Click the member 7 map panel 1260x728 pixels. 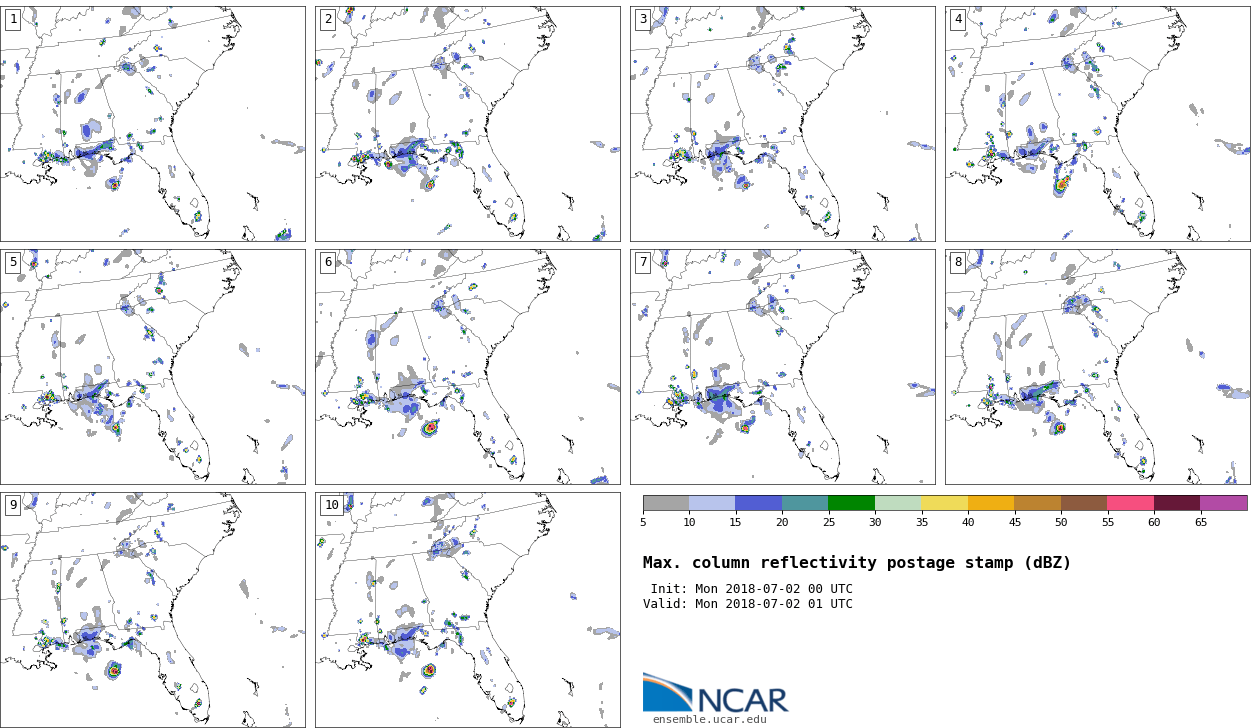pyautogui.click(x=782, y=366)
